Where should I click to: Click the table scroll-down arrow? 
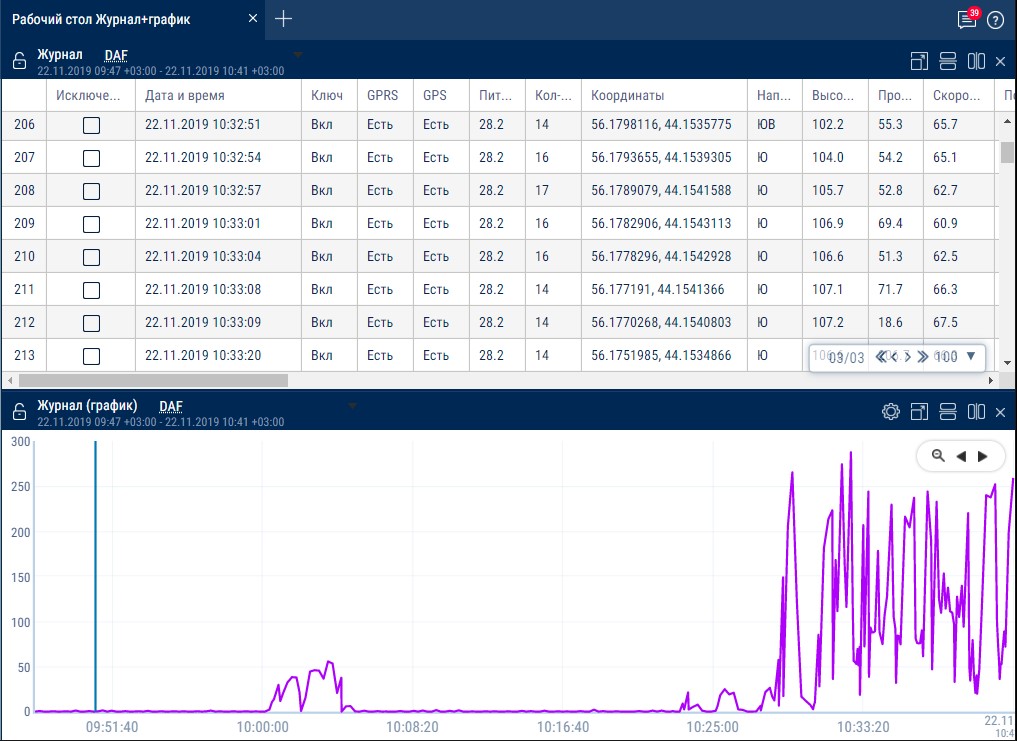tap(1007, 363)
